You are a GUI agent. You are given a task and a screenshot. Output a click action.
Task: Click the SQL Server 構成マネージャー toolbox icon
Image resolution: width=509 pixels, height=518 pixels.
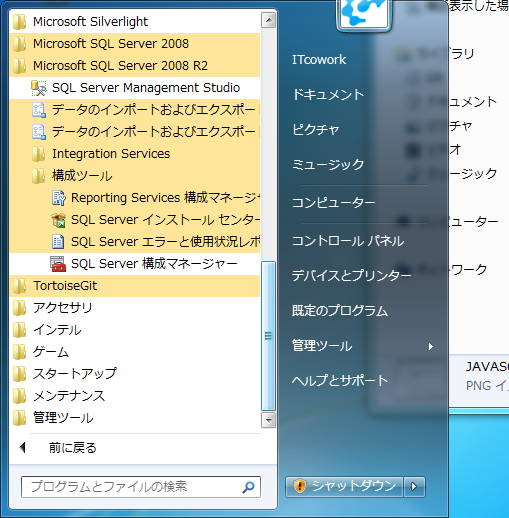click(x=58, y=264)
